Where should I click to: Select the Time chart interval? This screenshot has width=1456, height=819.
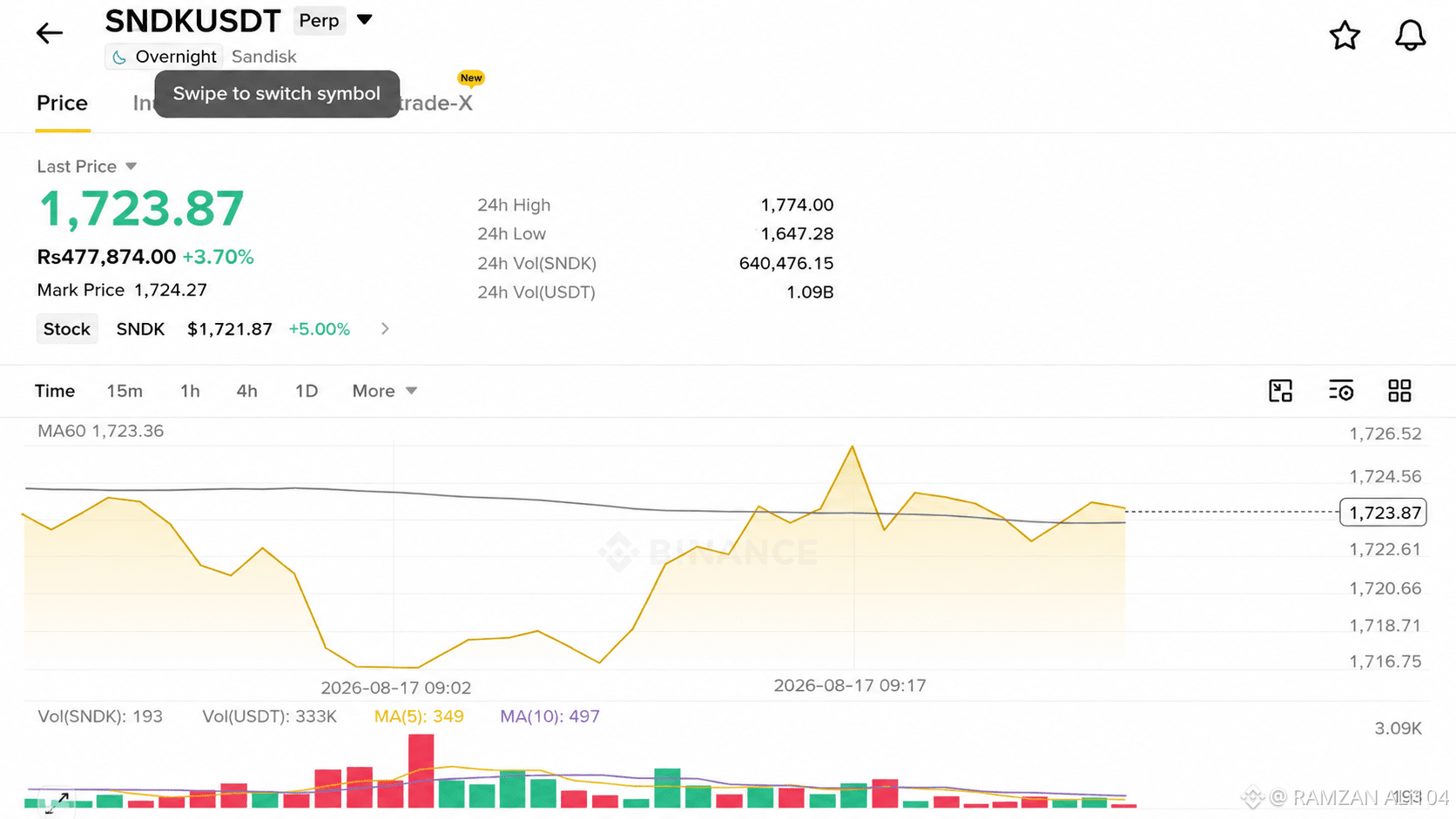55,391
